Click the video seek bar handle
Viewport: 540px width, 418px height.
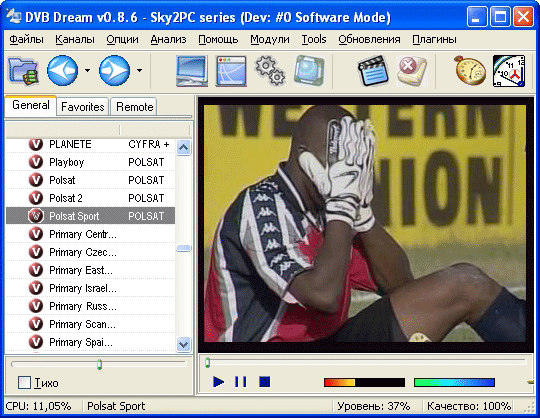coord(207,362)
